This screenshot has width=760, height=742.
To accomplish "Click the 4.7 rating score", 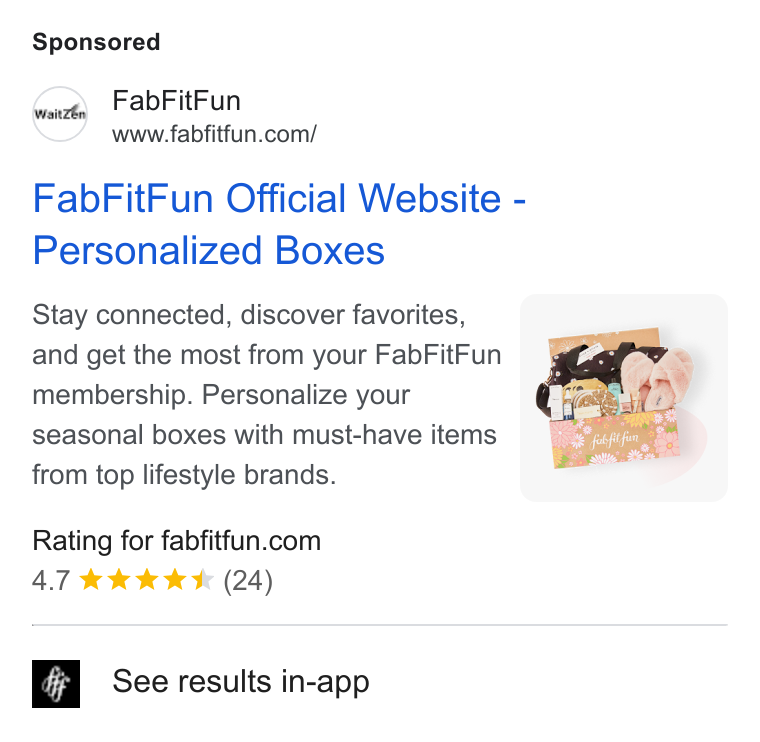I will click(51, 580).
